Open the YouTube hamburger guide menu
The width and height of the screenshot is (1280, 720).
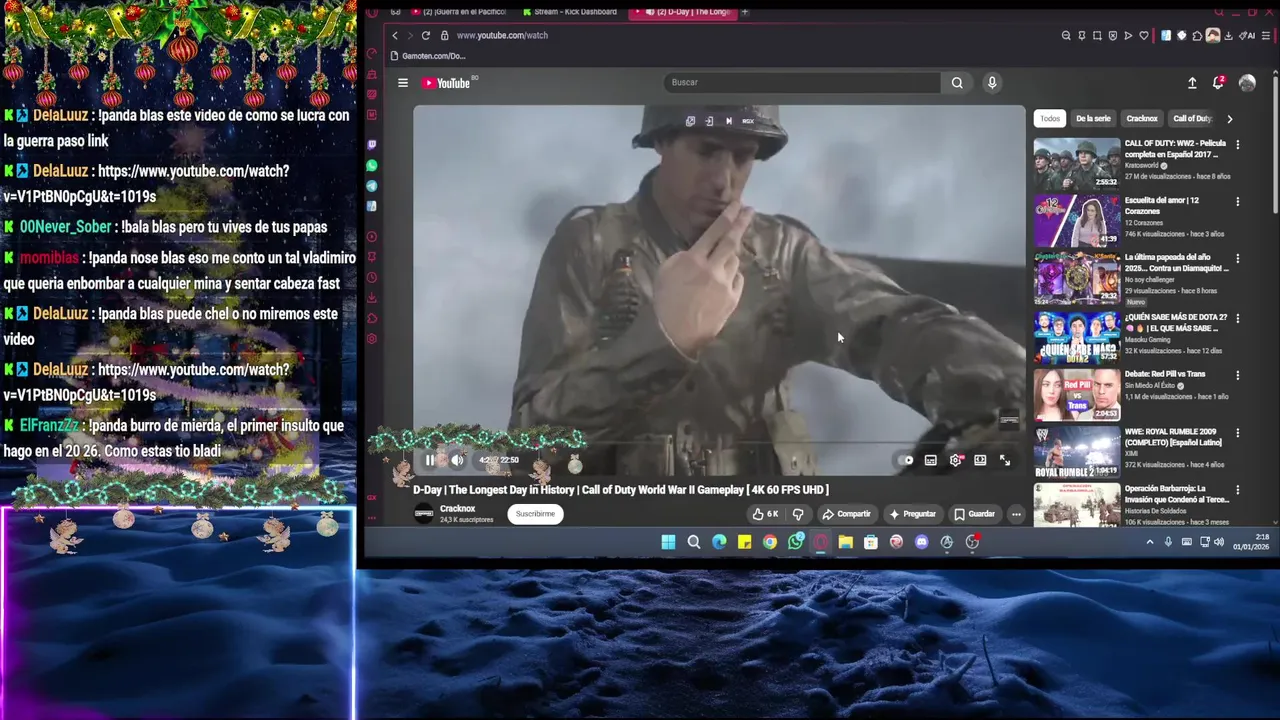pos(403,83)
